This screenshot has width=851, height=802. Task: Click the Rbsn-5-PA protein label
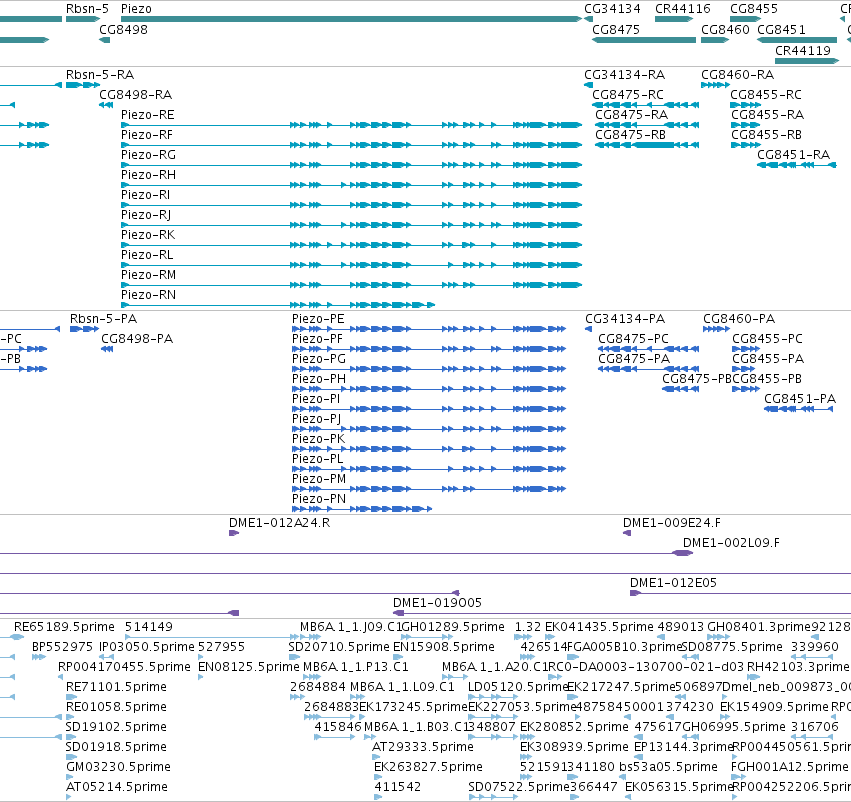pyautogui.click(x=103, y=319)
